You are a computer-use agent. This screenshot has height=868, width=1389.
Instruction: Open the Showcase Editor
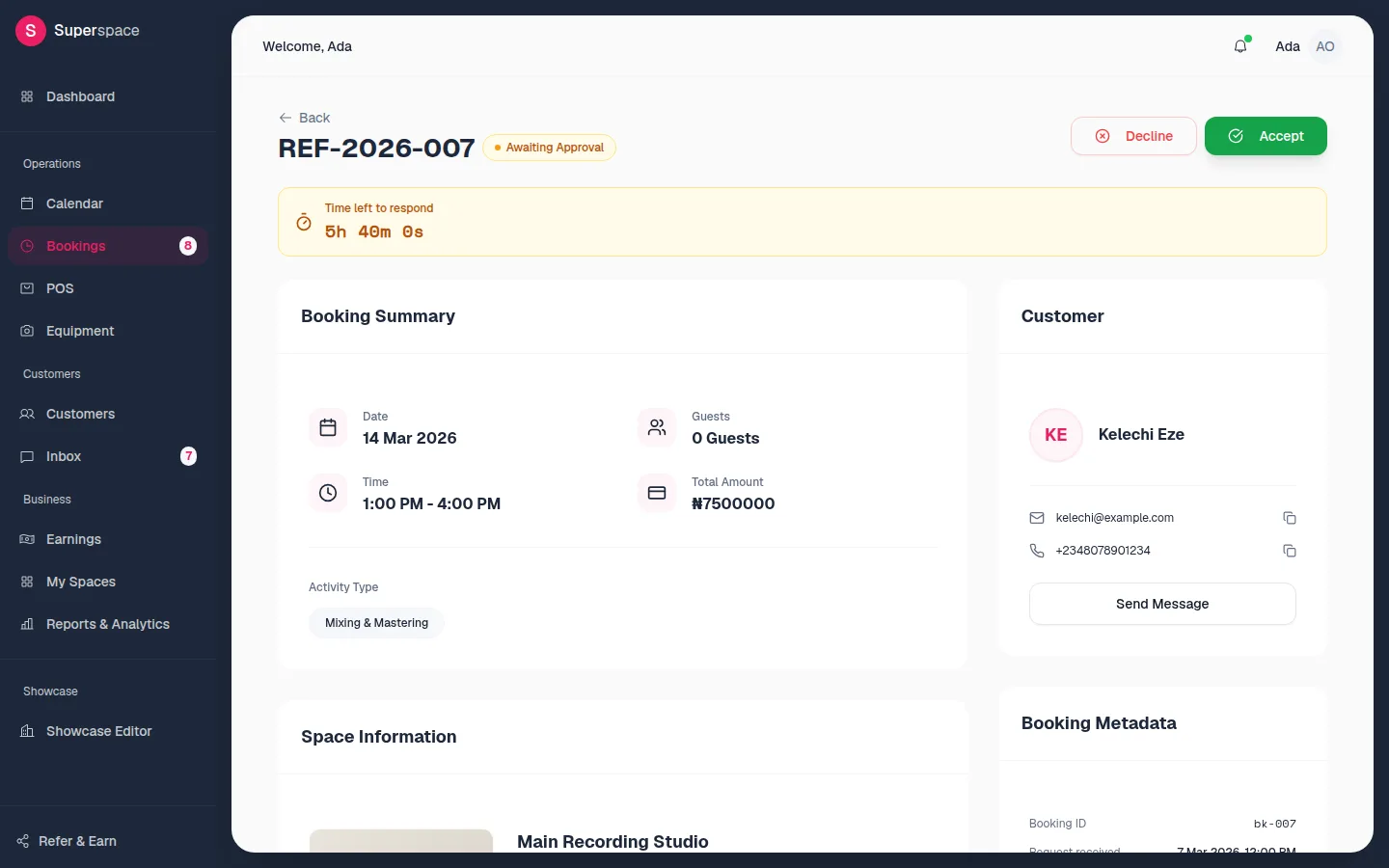coord(108,731)
